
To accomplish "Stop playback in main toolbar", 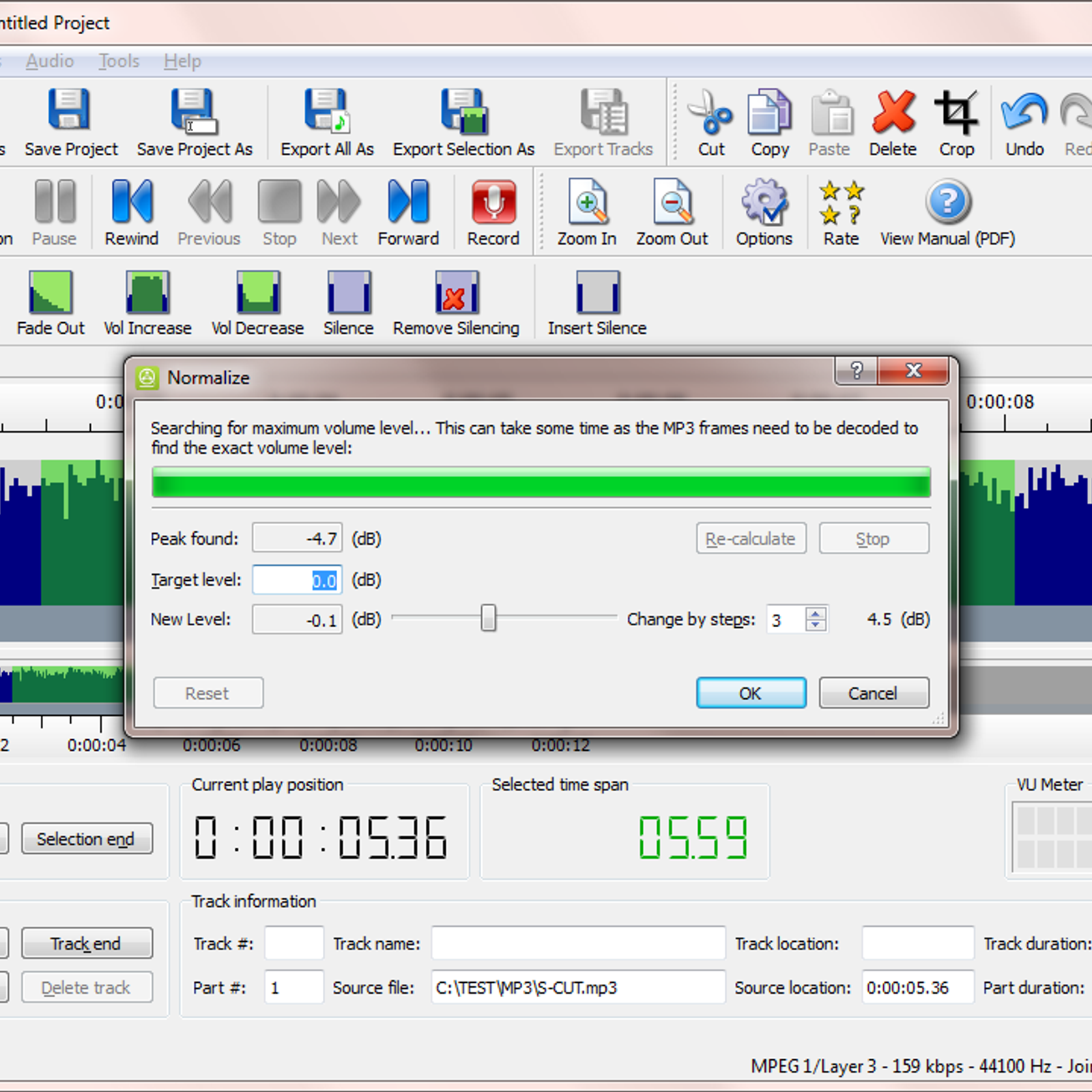I will point(279,201).
